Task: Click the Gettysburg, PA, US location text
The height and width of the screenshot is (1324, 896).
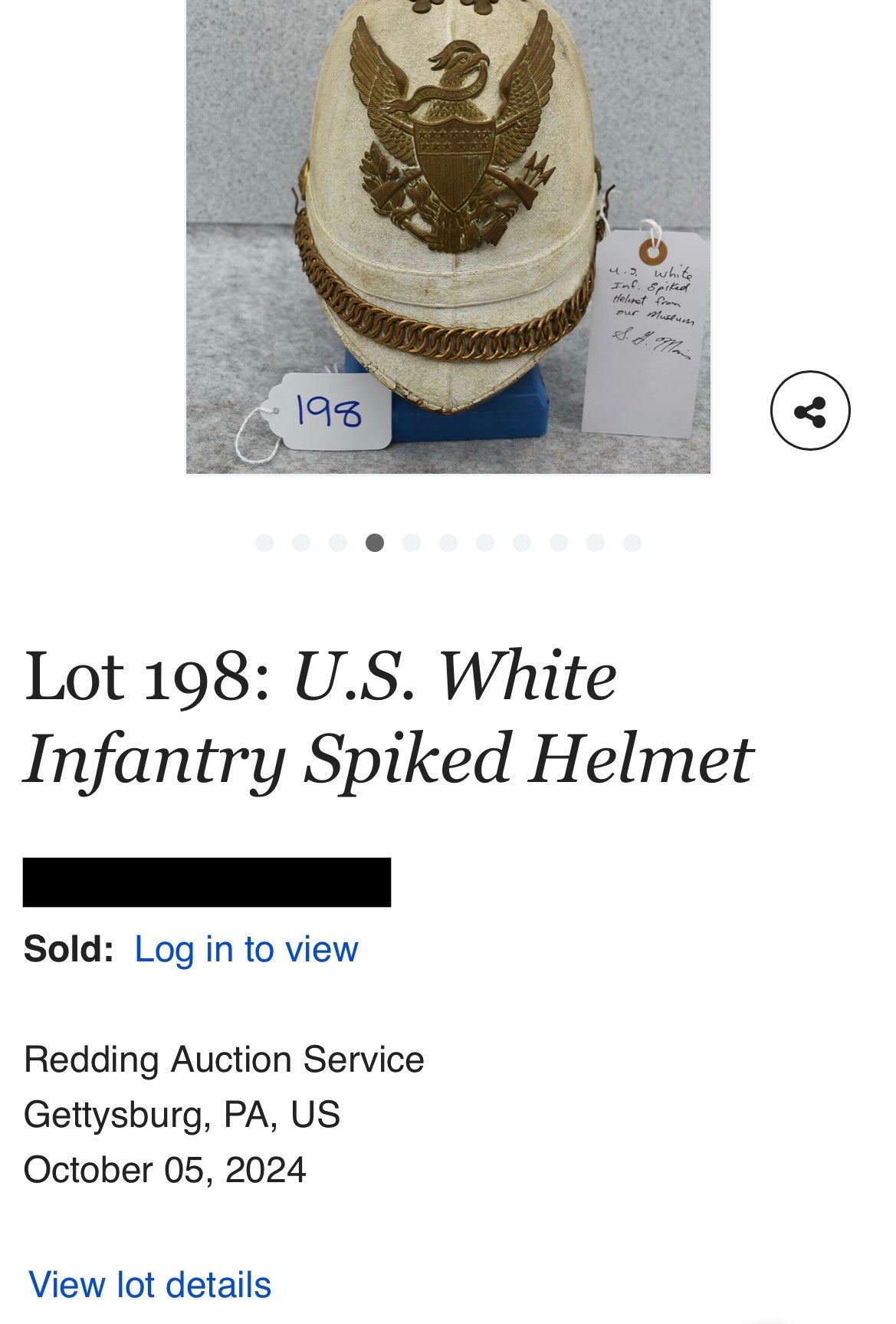Action: [182, 1115]
